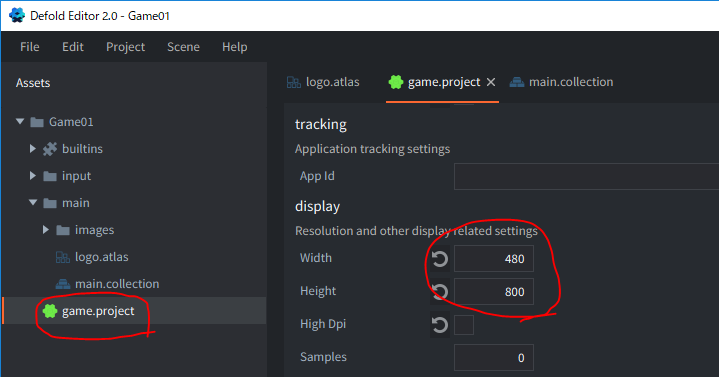Image resolution: width=719 pixels, height=377 pixels.
Task: Expand the builtins folder arrow
Action: (x=33, y=149)
